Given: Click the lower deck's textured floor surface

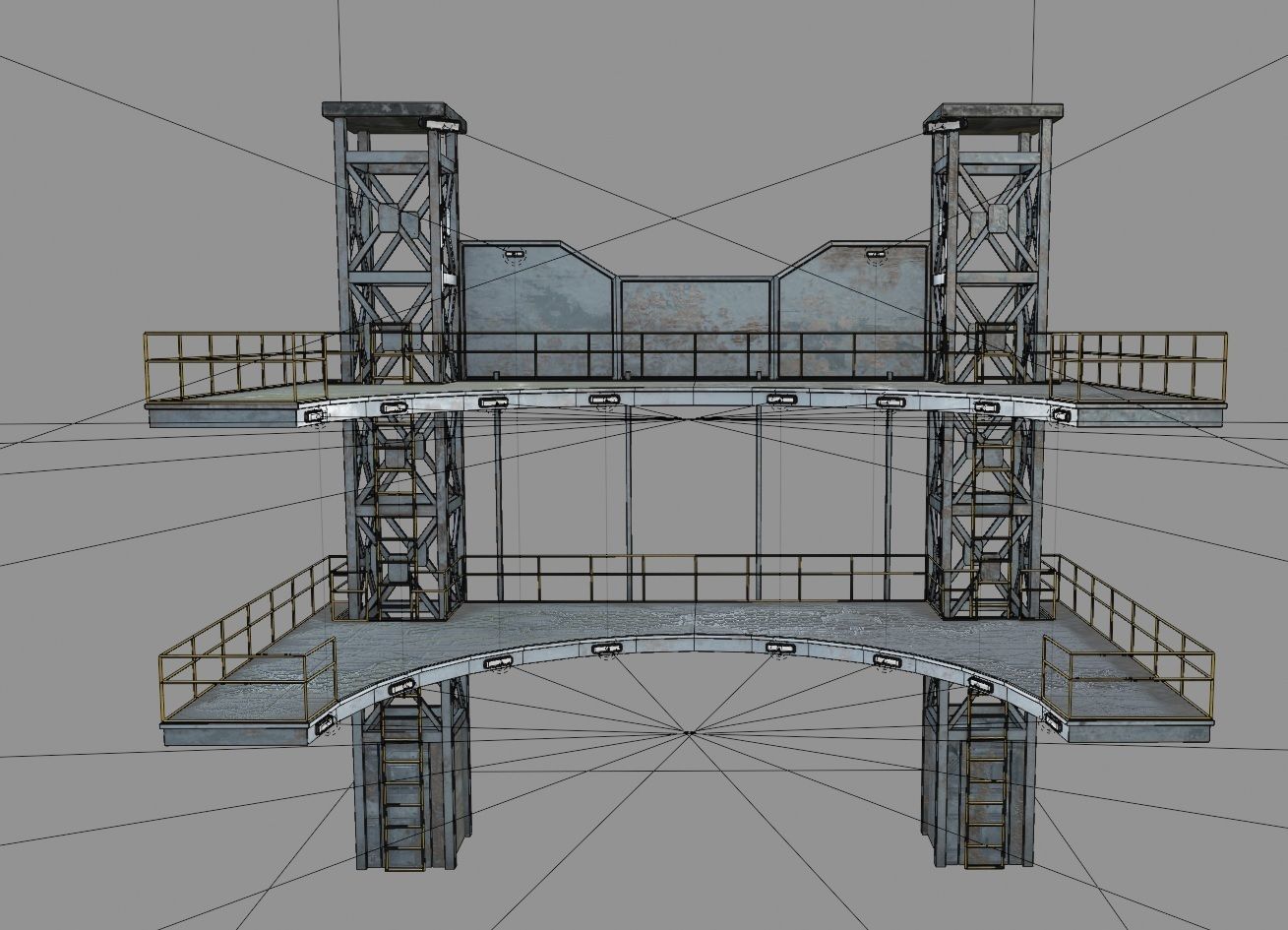Looking at the screenshot, I should coord(689,620).
